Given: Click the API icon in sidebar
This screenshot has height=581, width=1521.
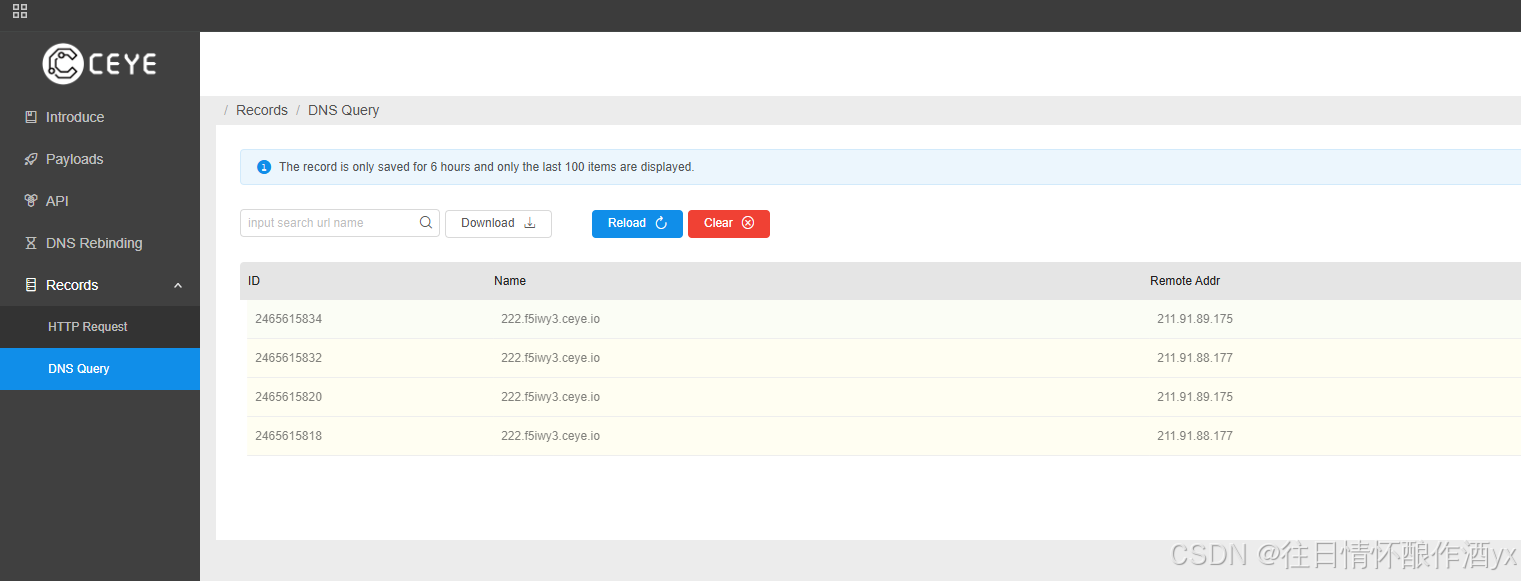Looking at the screenshot, I should coord(31,201).
